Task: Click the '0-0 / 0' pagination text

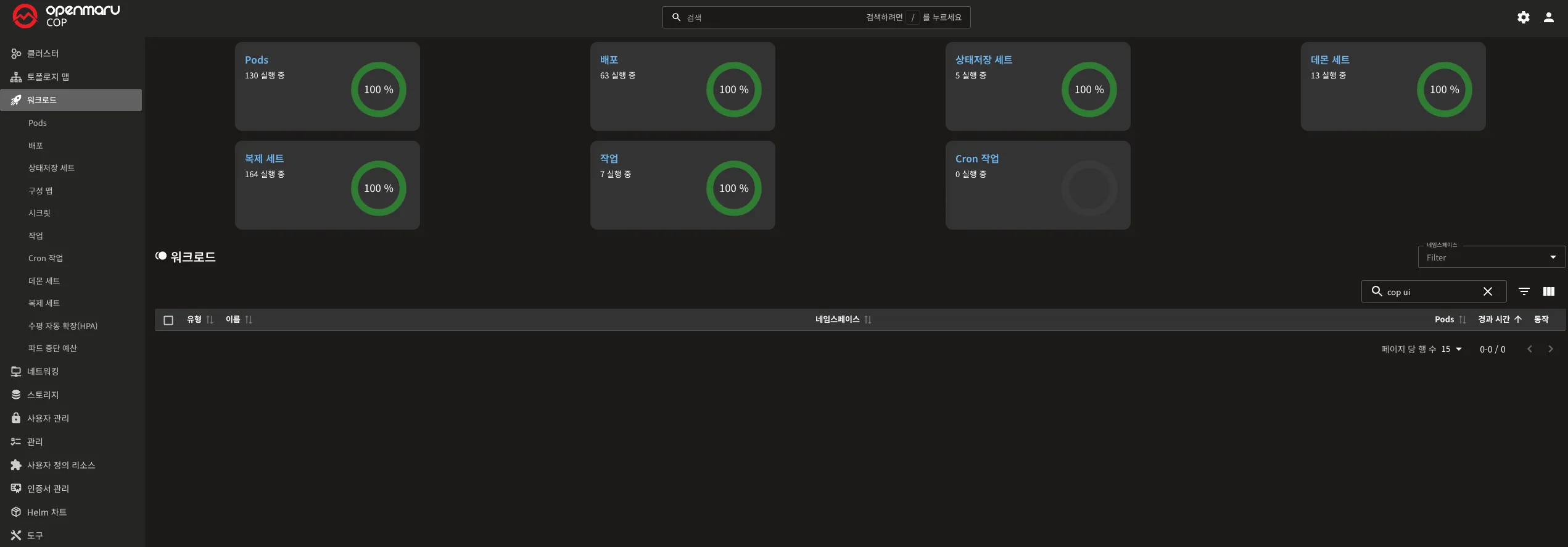Action: point(1492,349)
